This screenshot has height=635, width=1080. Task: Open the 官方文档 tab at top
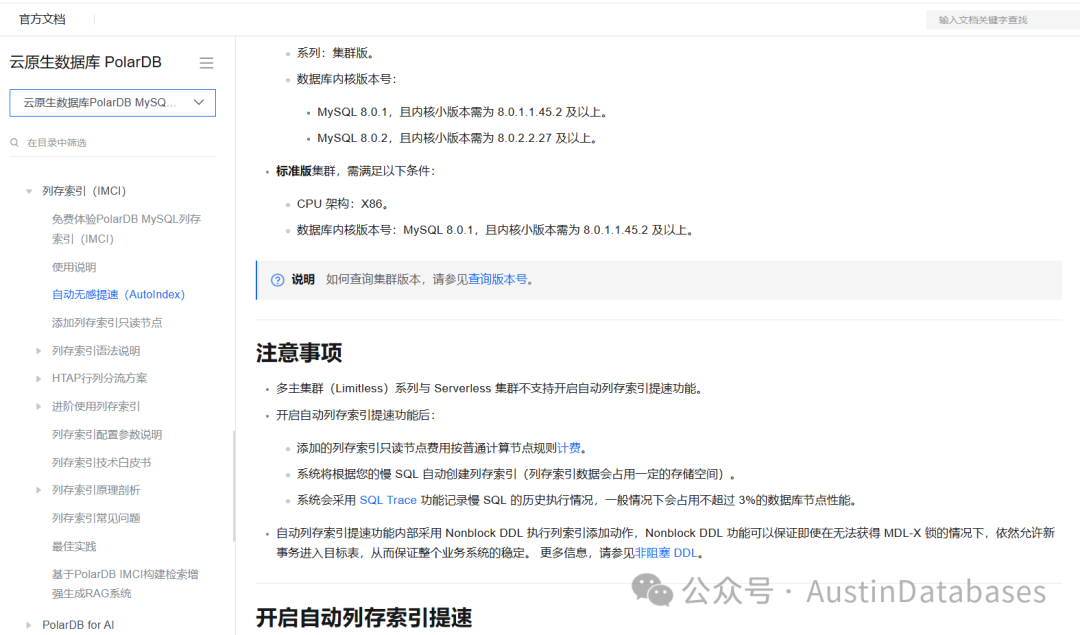click(x=43, y=19)
